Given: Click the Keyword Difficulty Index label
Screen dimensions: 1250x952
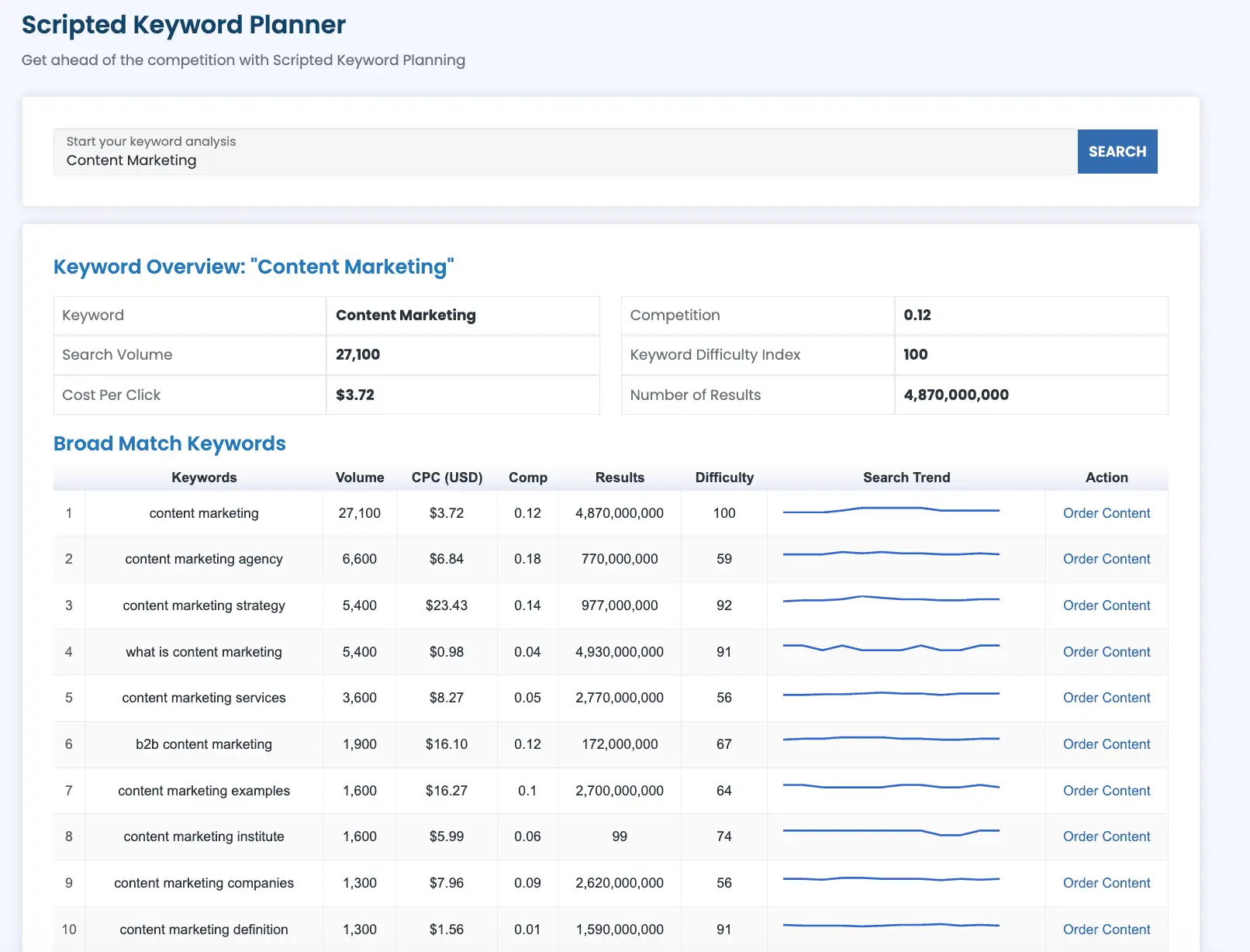Looking at the screenshot, I should tap(715, 354).
